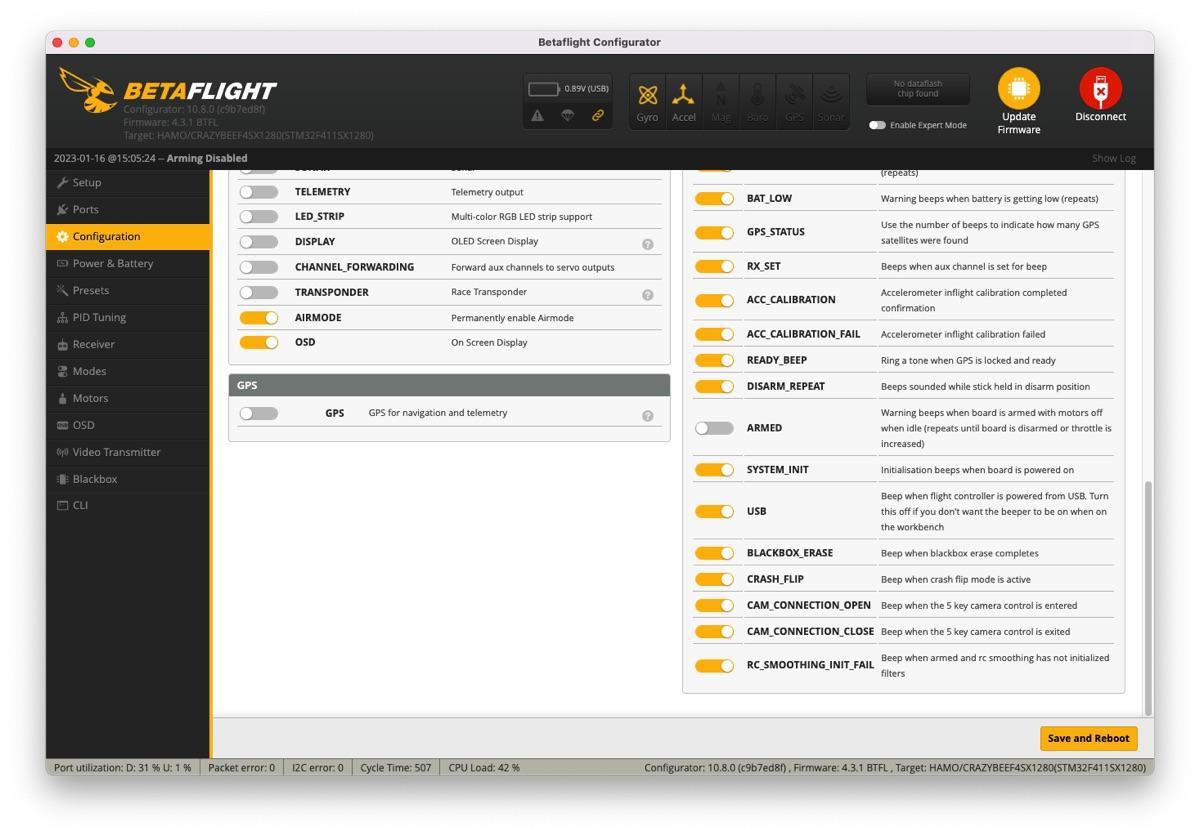The height and width of the screenshot is (836, 1200).
Task: Click the Betaflight bee logo
Action: pyautogui.click(x=88, y=90)
